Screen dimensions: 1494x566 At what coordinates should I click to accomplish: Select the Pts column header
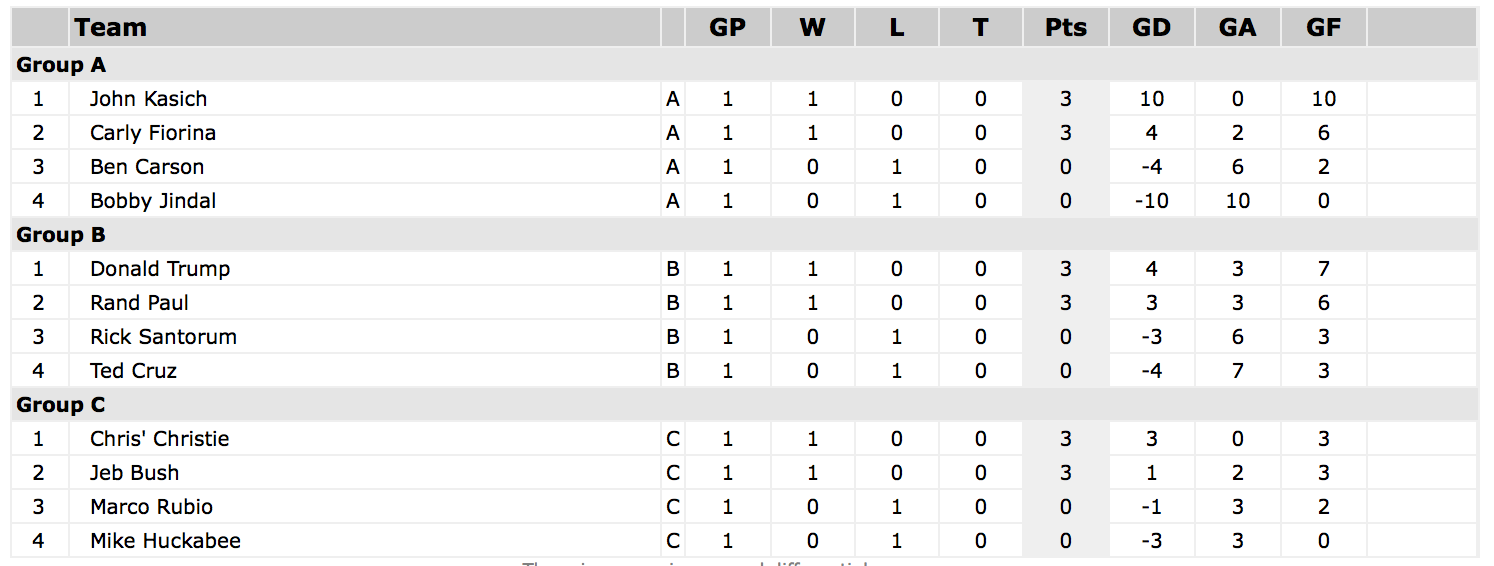coord(1065,27)
